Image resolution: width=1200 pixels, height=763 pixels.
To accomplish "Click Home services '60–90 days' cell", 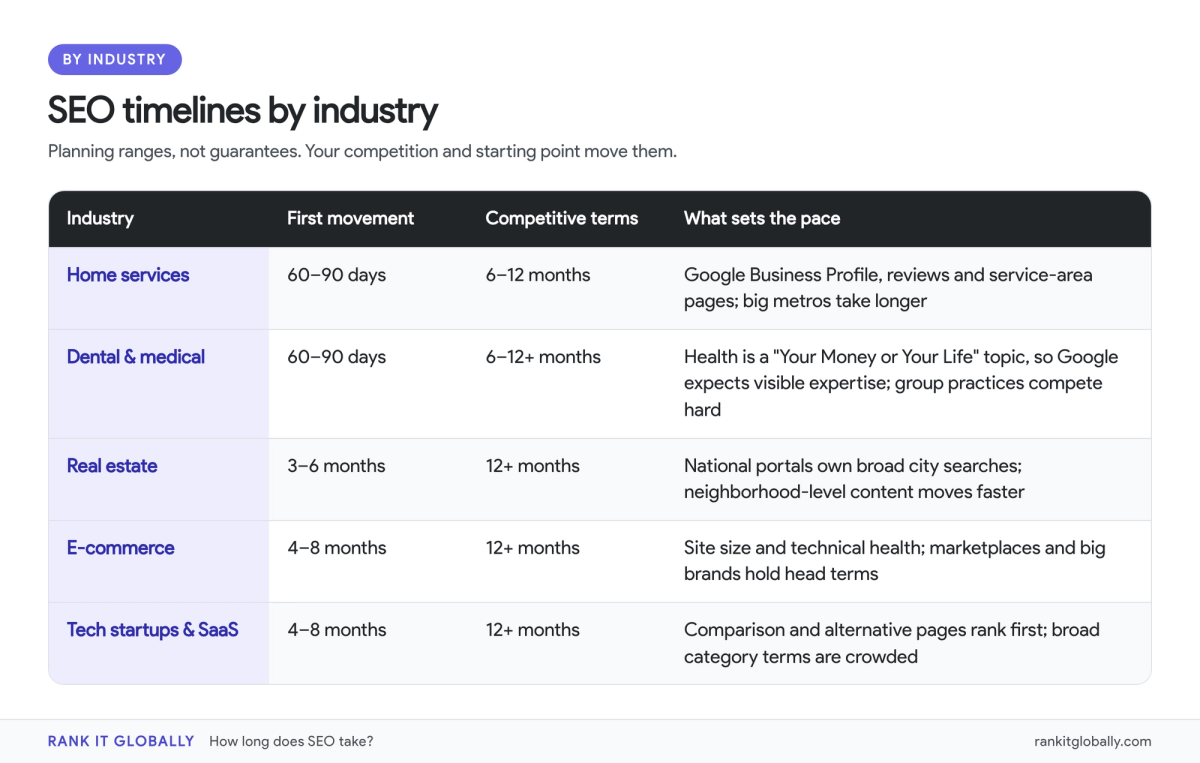I will coord(336,275).
